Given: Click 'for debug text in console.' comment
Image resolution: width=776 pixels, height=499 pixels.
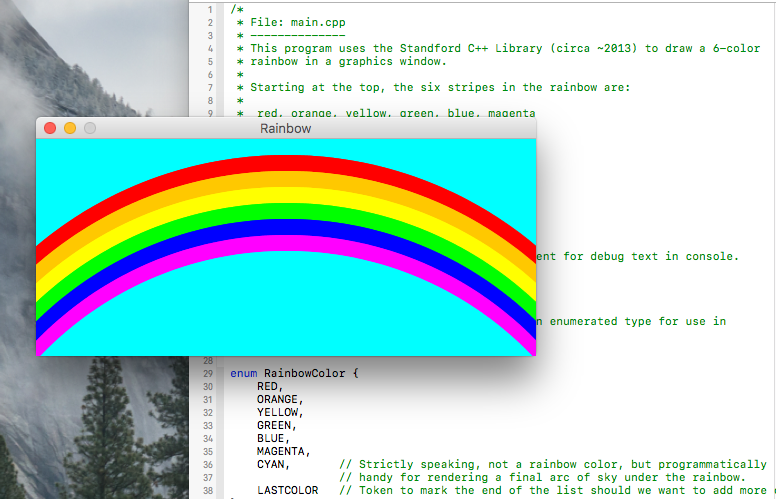Looking at the screenshot, I should click(x=651, y=256).
